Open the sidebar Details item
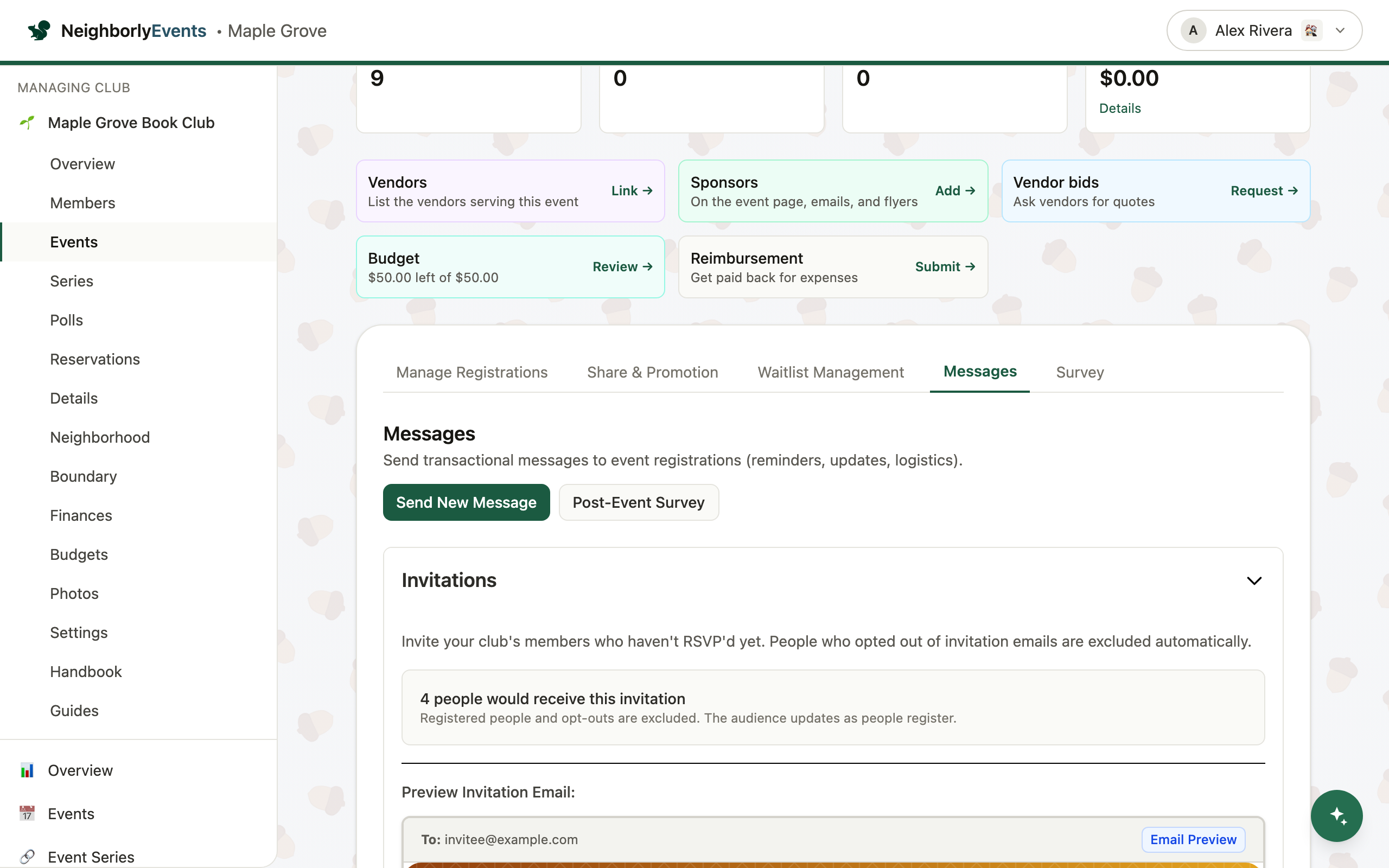The height and width of the screenshot is (868, 1389). (138, 398)
